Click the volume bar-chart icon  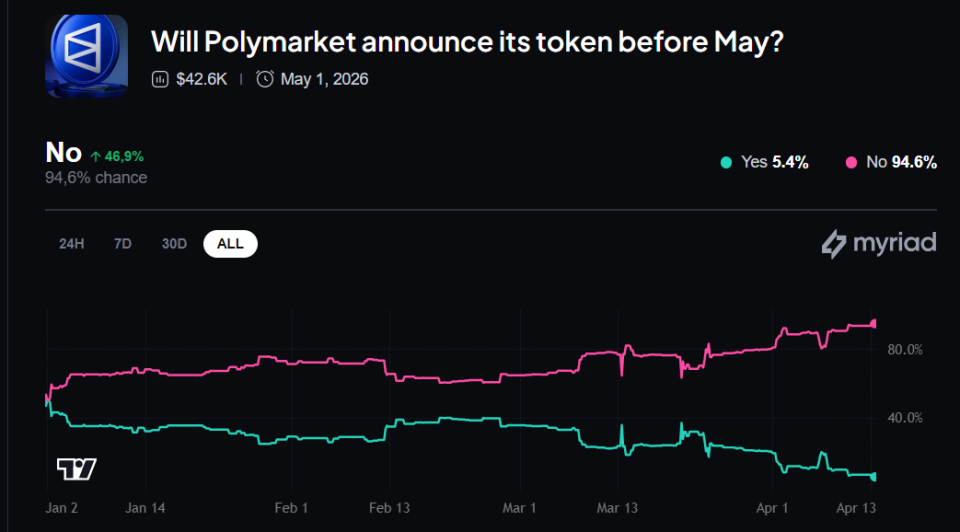(159, 79)
